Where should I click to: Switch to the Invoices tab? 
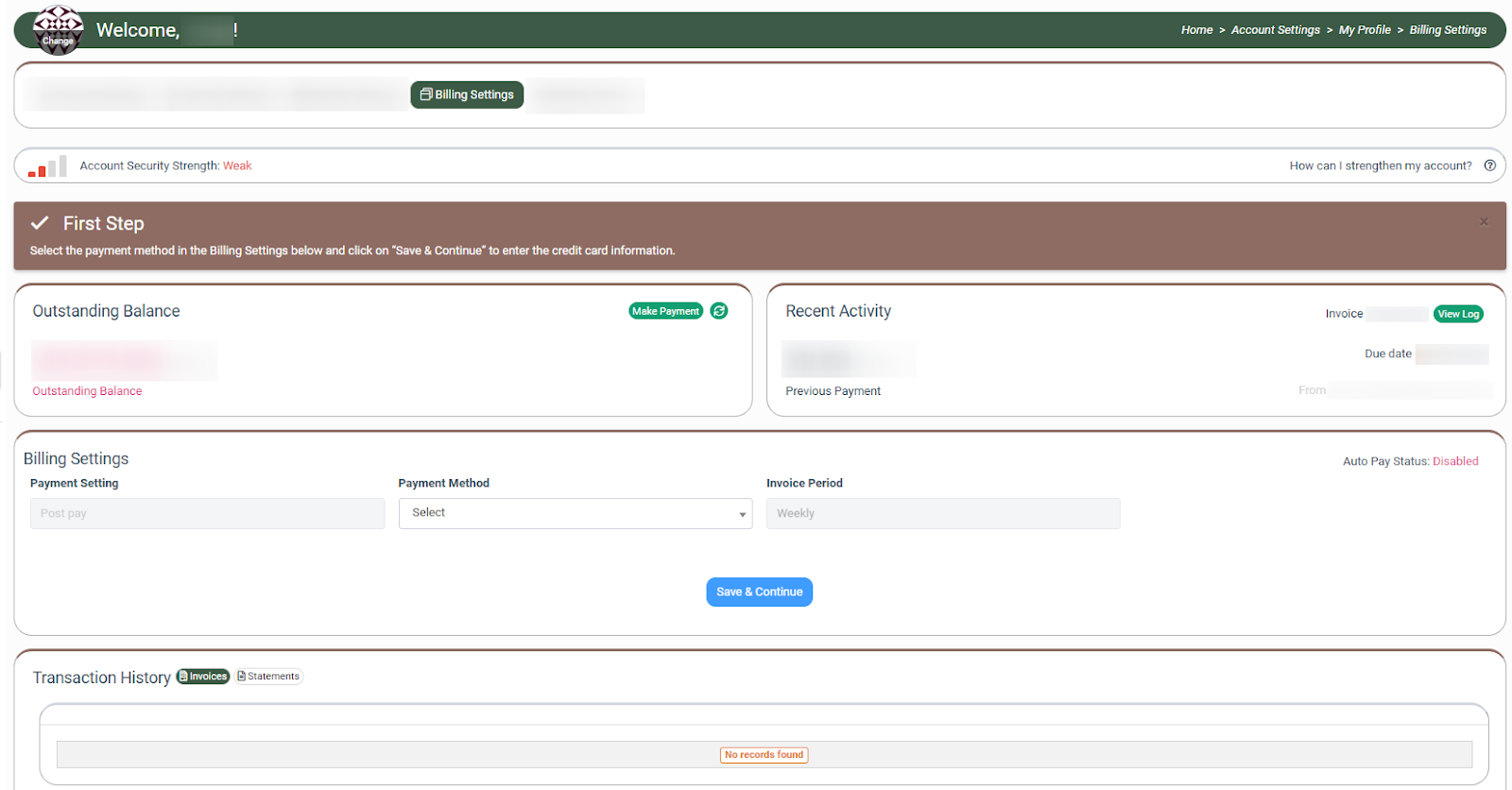[203, 677]
